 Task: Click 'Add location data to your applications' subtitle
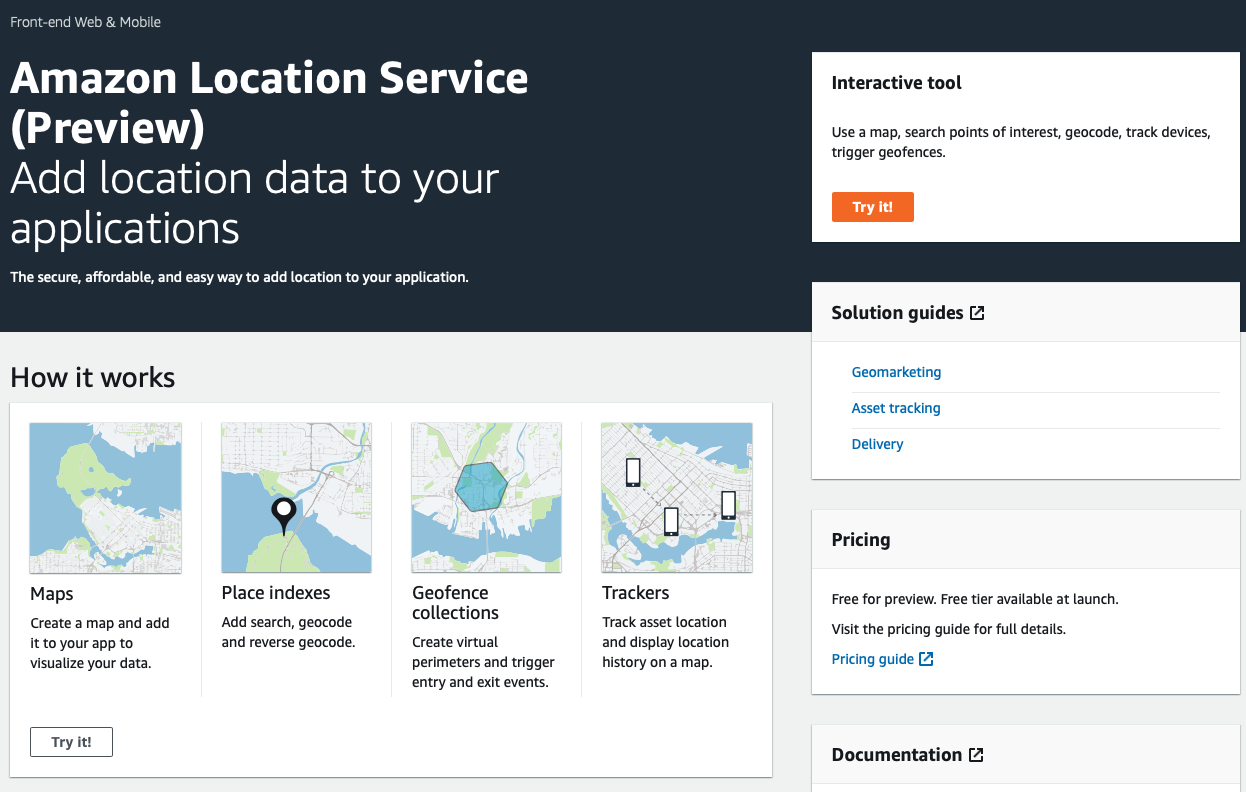pyautogui.click(x=254, y=203)
